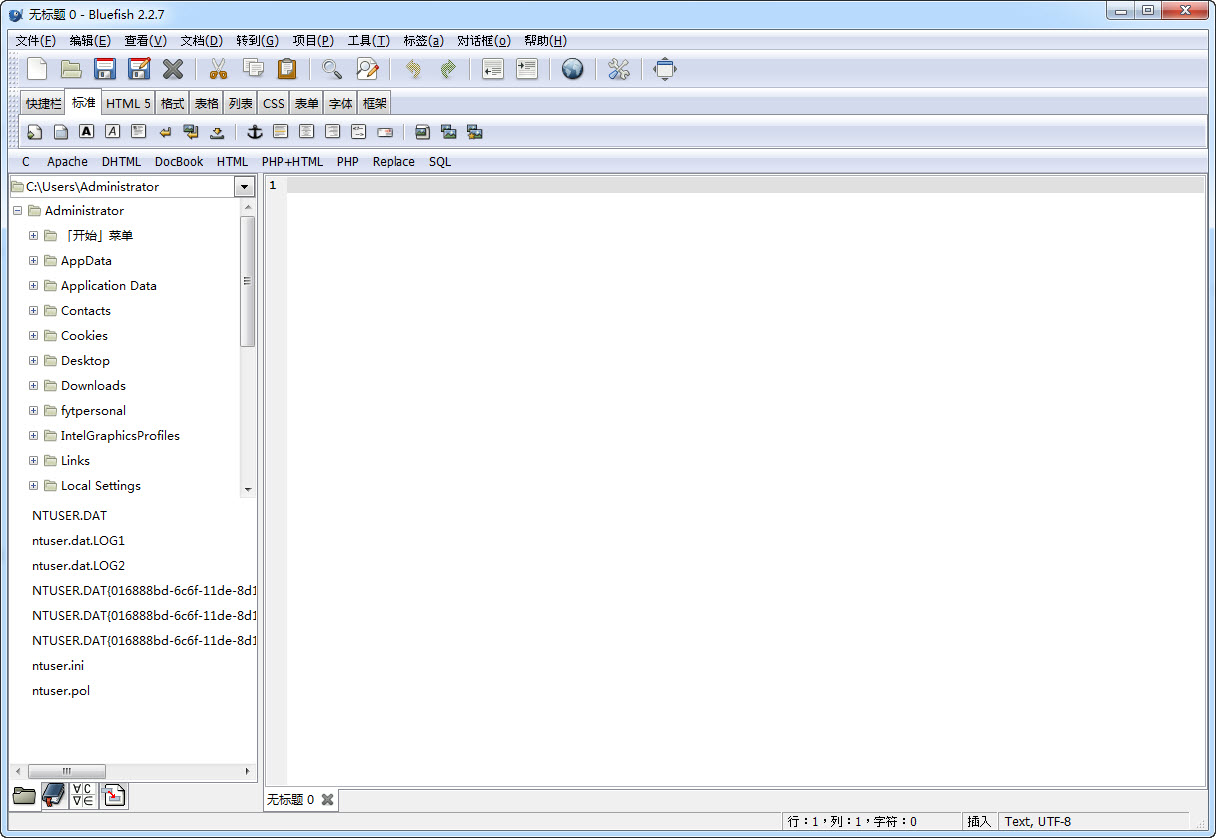Redo with the green redo arrow
Screen dimensions: 1216x838
448,69
